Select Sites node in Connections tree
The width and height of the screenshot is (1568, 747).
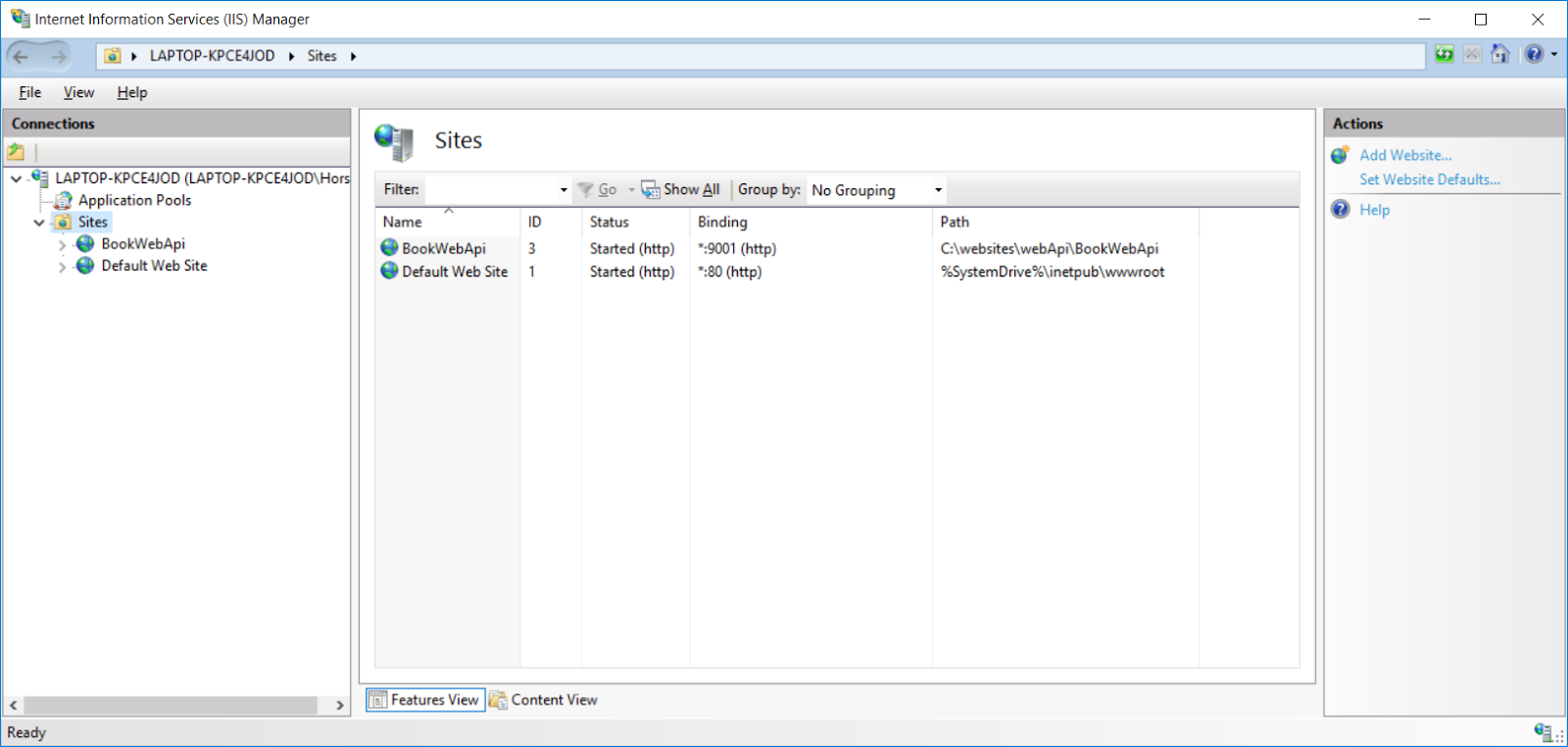(93, 222)
